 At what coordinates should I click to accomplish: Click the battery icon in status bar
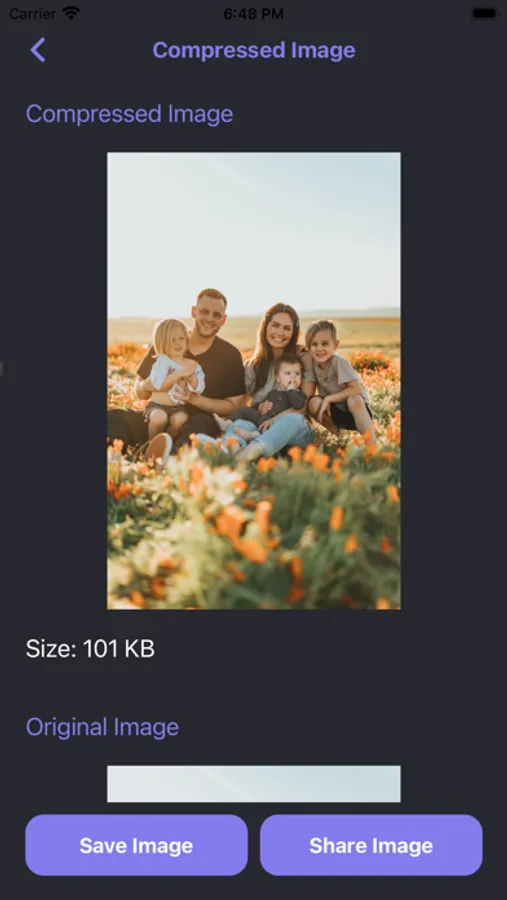tap(485, 13)
